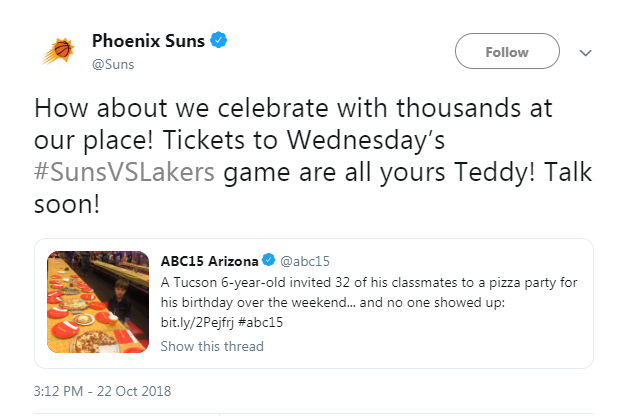This screenshot has width=631, height=416.
Task: Click the ABC15 Arizona account name
Action: [x=209, y=261]
